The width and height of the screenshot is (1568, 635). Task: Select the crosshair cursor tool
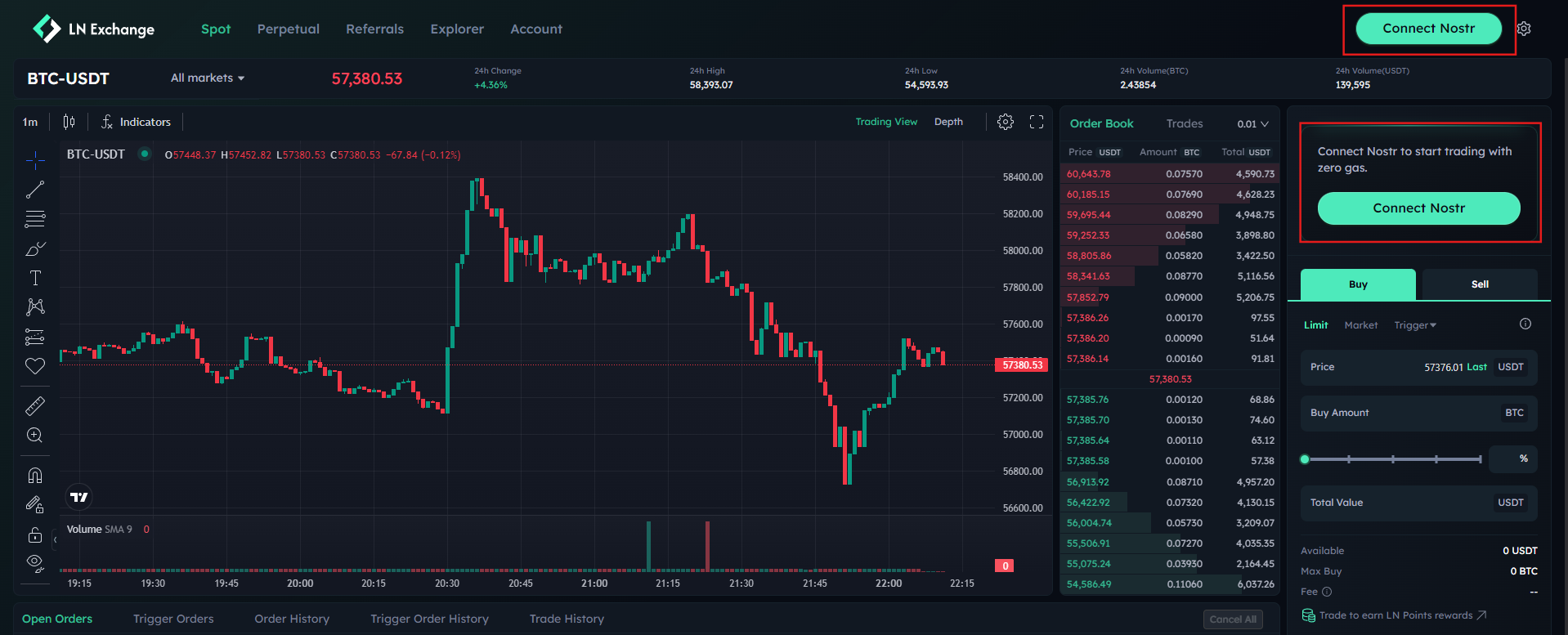(35, 159)
